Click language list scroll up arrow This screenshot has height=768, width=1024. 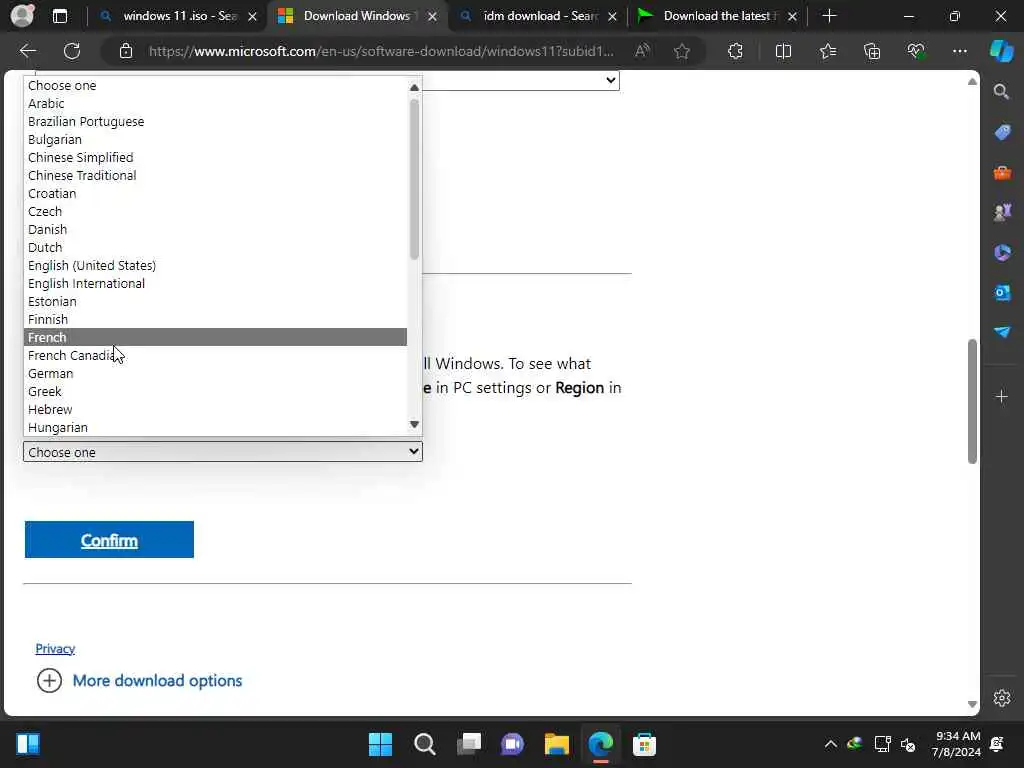point(414,87)
